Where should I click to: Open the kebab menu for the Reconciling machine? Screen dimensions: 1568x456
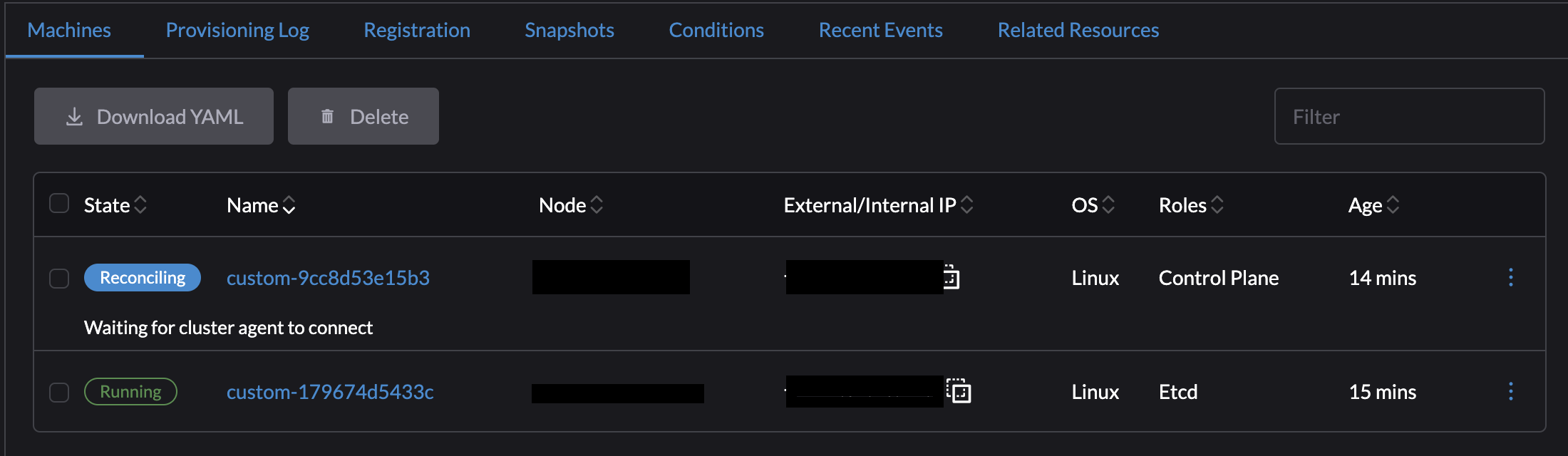pos(1511,278)
